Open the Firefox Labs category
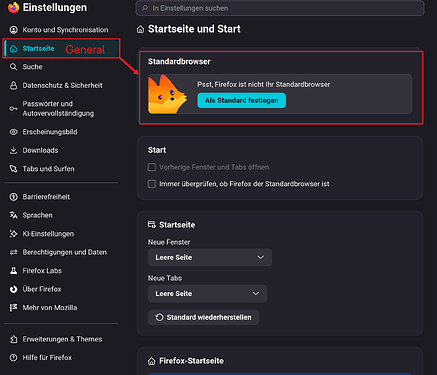437x375 pixels. click(x=61, y=271)
